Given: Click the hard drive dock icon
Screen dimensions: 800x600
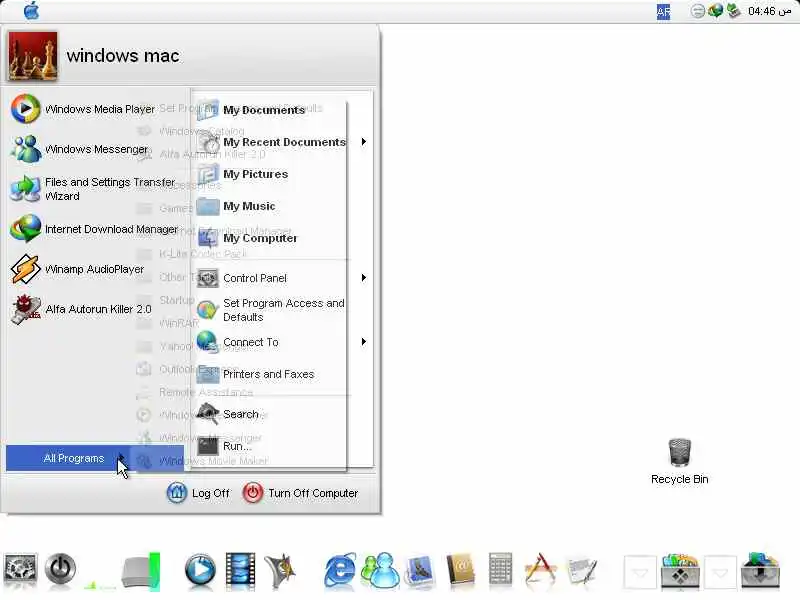Looking at the screenshot, I should [141, 570].
